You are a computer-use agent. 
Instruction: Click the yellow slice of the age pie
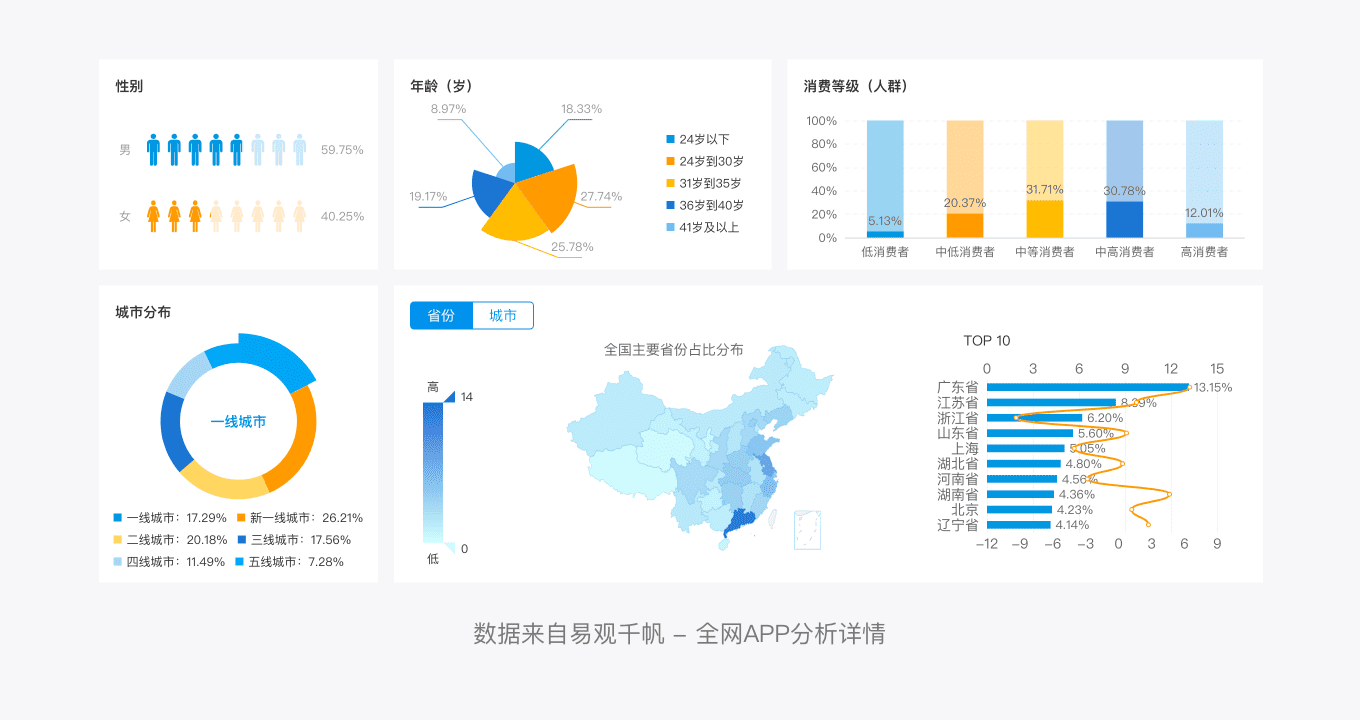[x=515, y=217]
